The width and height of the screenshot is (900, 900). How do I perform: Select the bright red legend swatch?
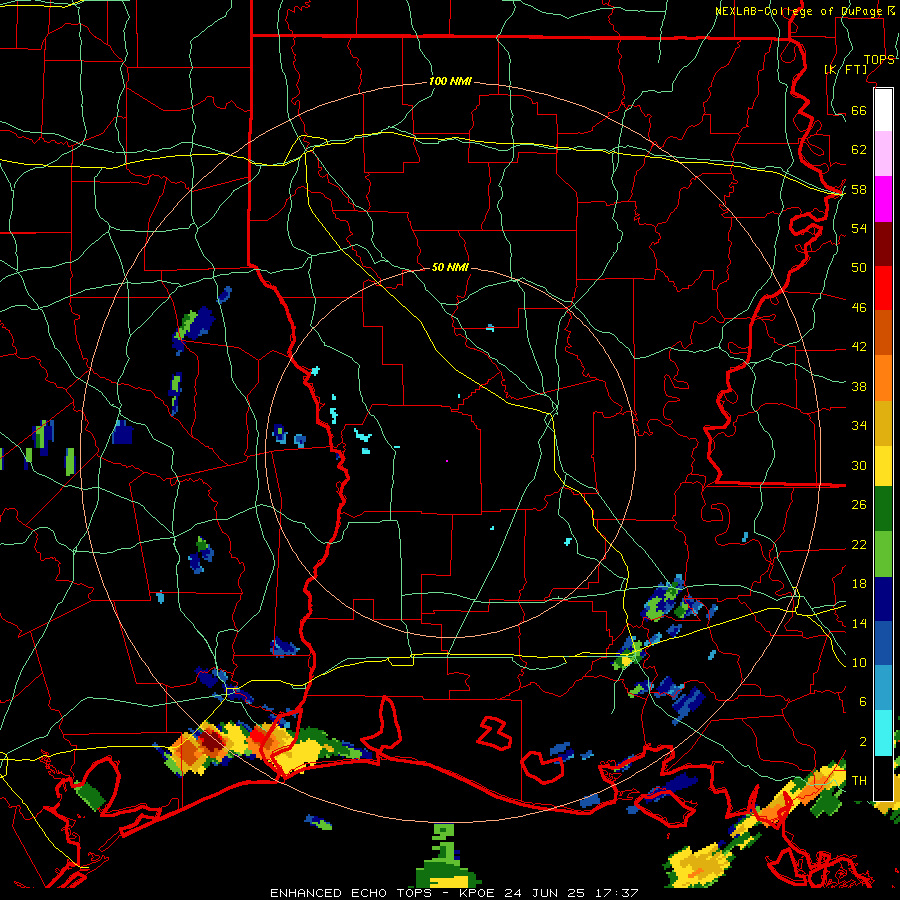883,288
